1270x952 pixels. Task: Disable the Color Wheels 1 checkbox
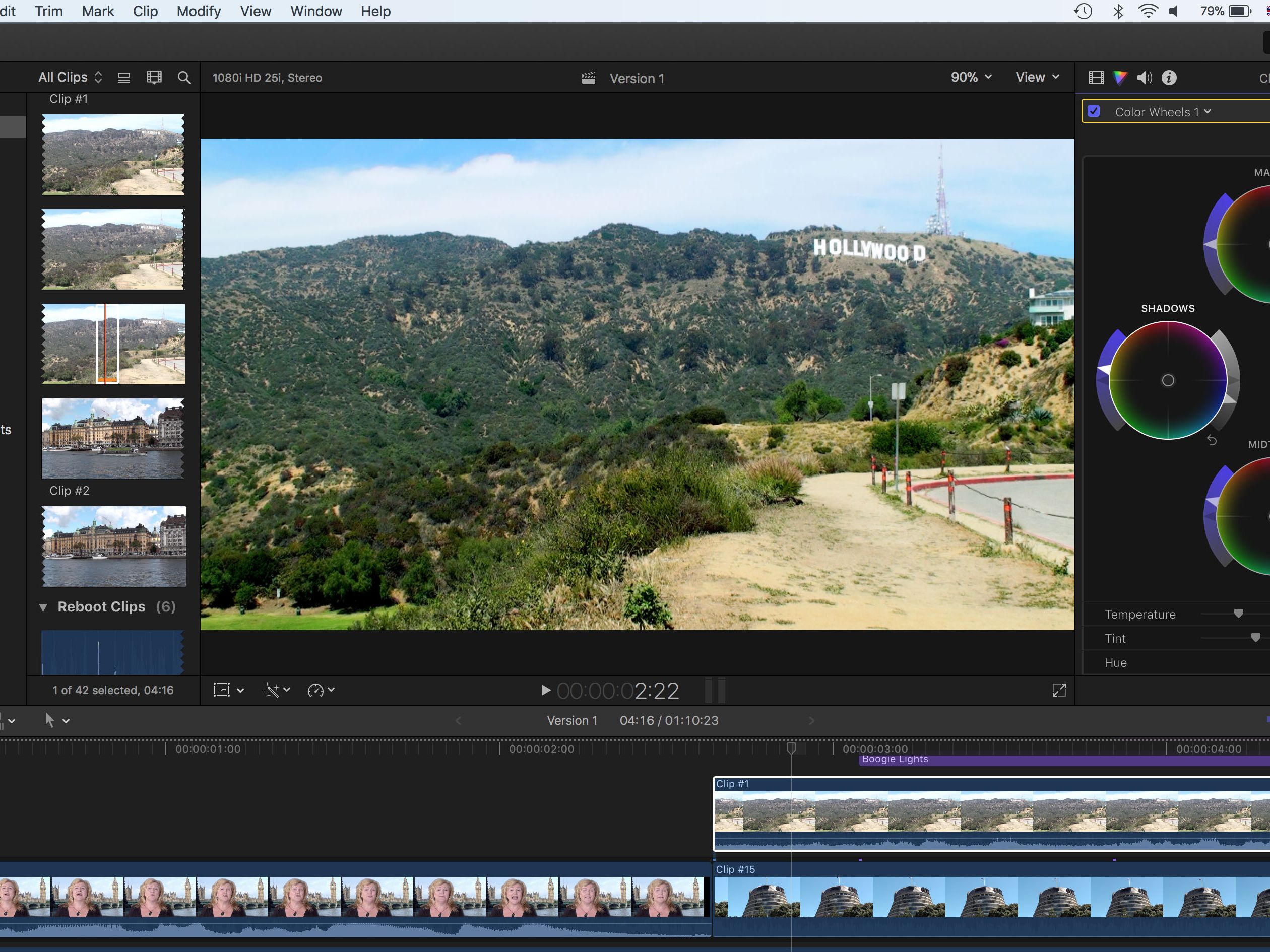pos(1094,111)
